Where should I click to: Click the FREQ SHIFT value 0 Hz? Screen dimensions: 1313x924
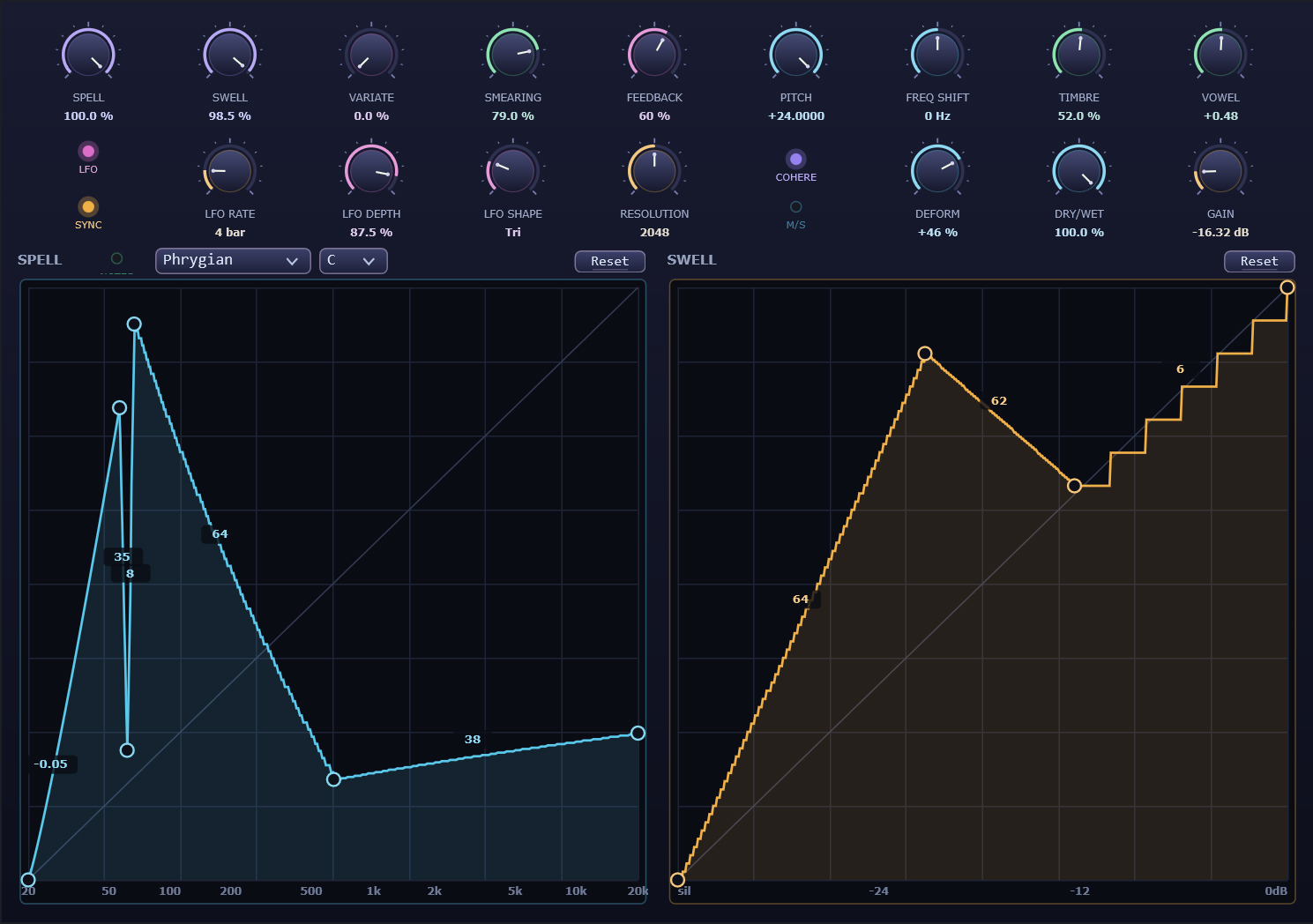coord(937,116)
